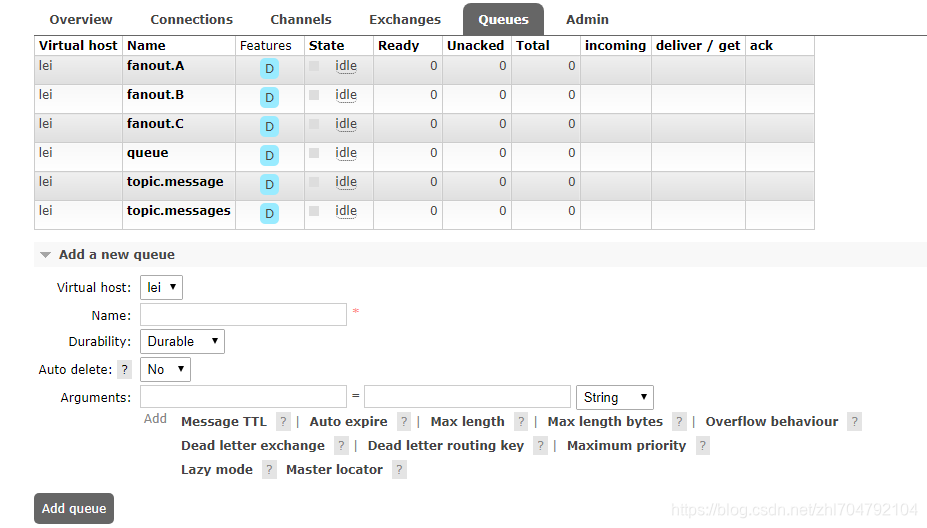The height and width of the screenshot is (528, 927).
Task: Sort by Virtual host column header
Action: pyautogui.click(x=78, y=46)
